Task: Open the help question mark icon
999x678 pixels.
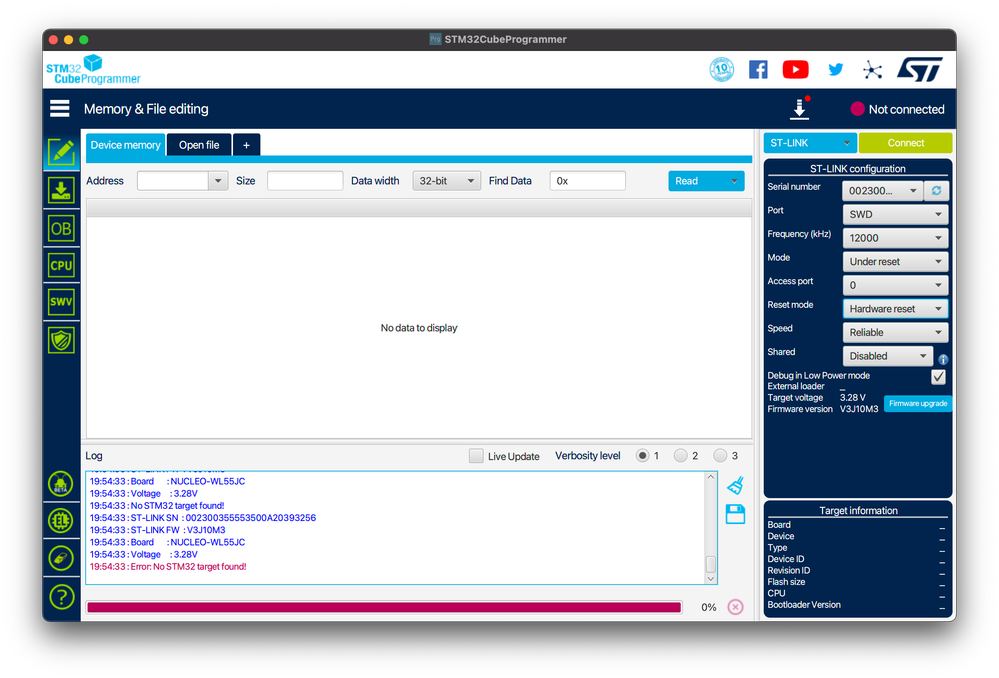Action: pyautogui.click(x=61, y=597)
